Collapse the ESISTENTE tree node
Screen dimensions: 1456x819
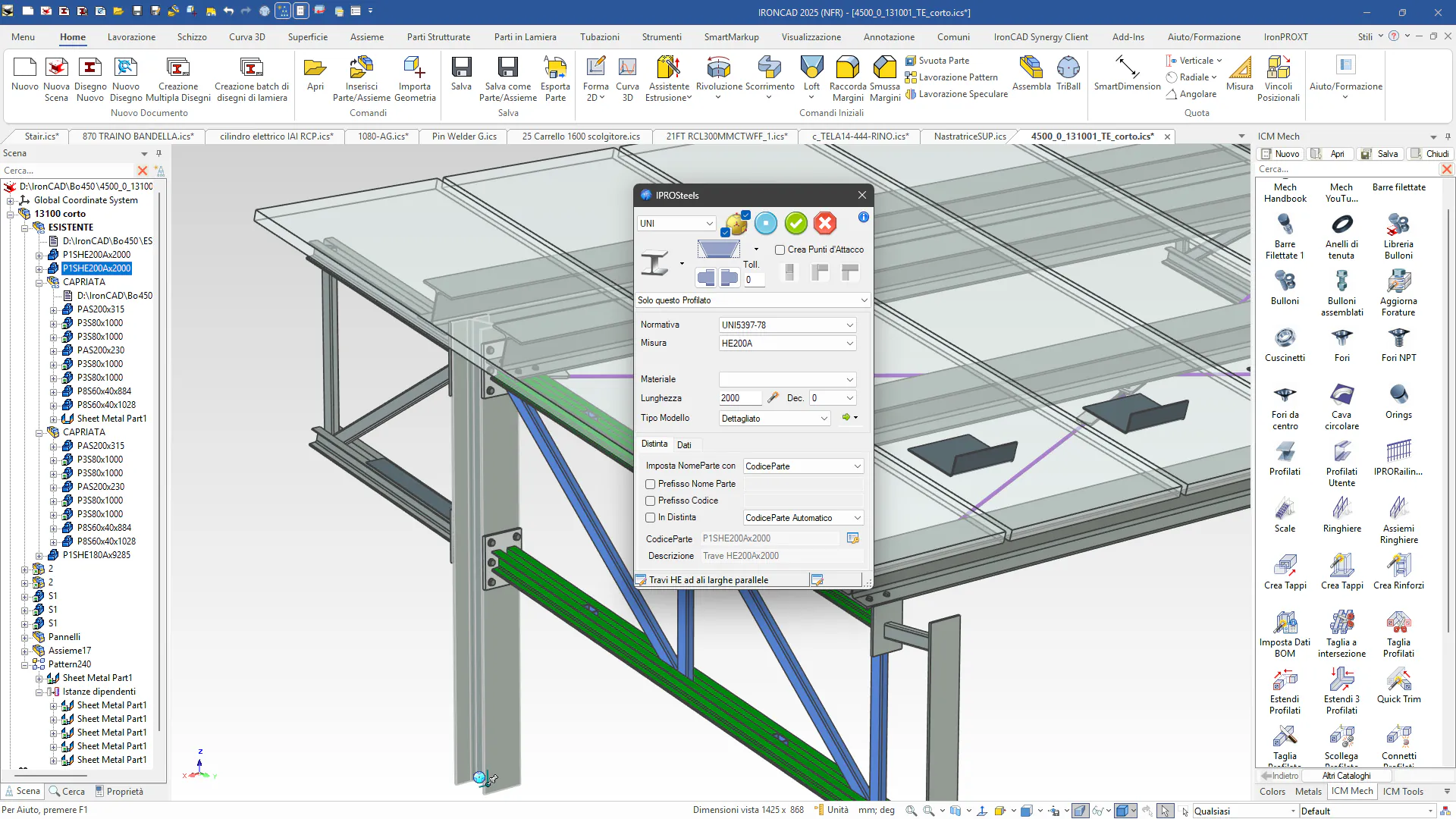tap(25, 227)
